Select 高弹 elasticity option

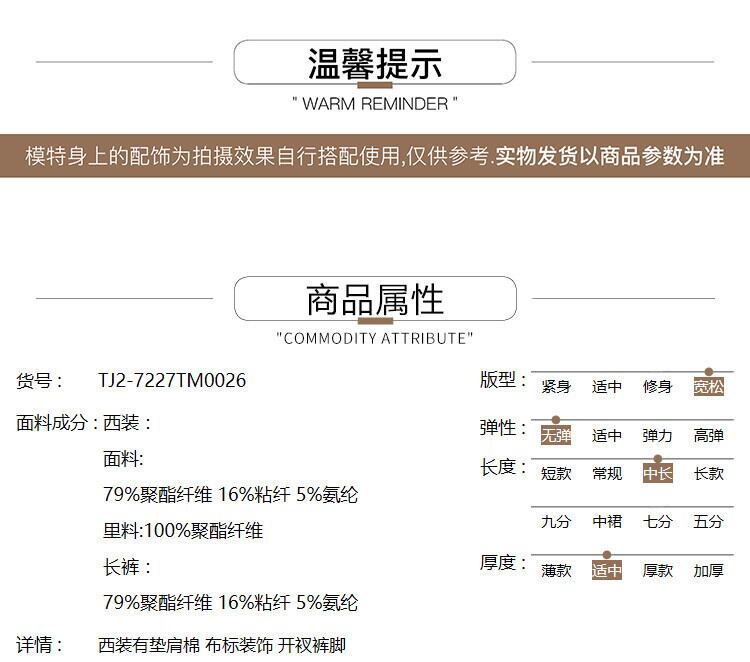[x=709, y=435]
